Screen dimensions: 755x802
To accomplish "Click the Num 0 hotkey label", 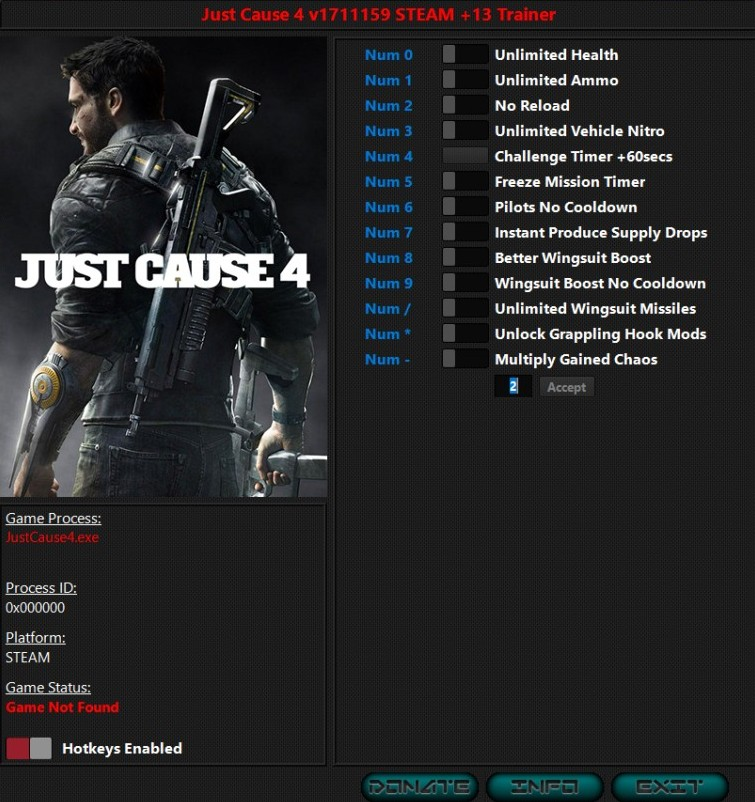I will [389, 55].
